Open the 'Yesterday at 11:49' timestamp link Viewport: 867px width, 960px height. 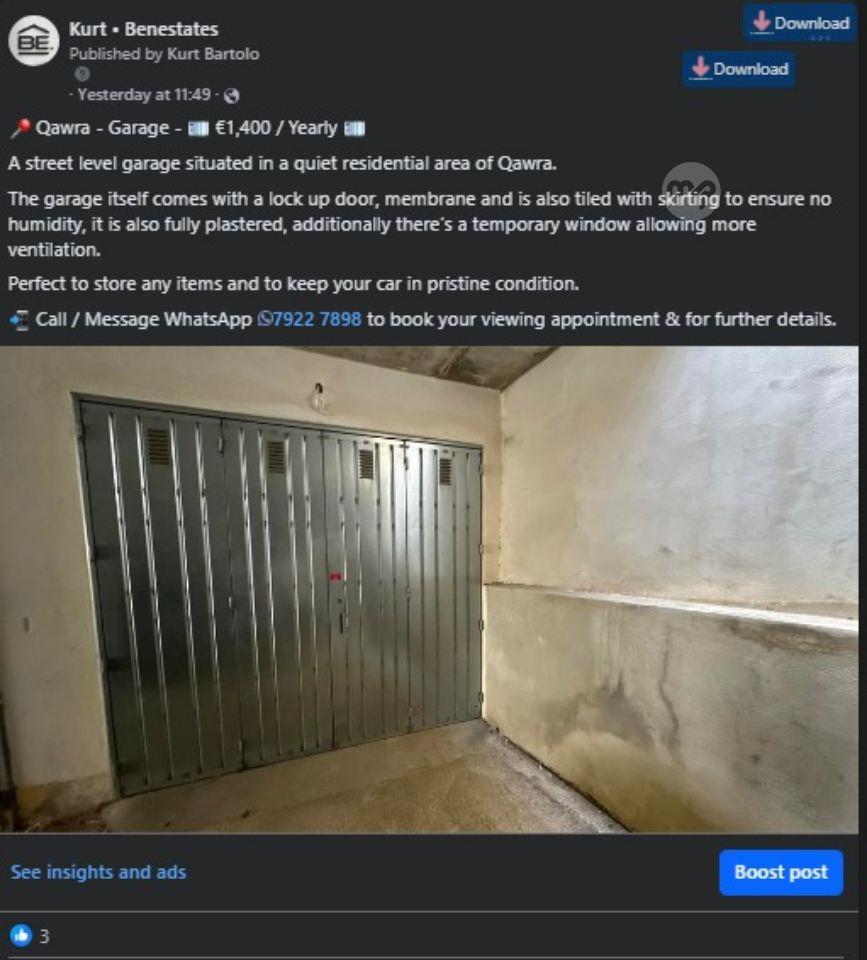(x=144, y=95)
